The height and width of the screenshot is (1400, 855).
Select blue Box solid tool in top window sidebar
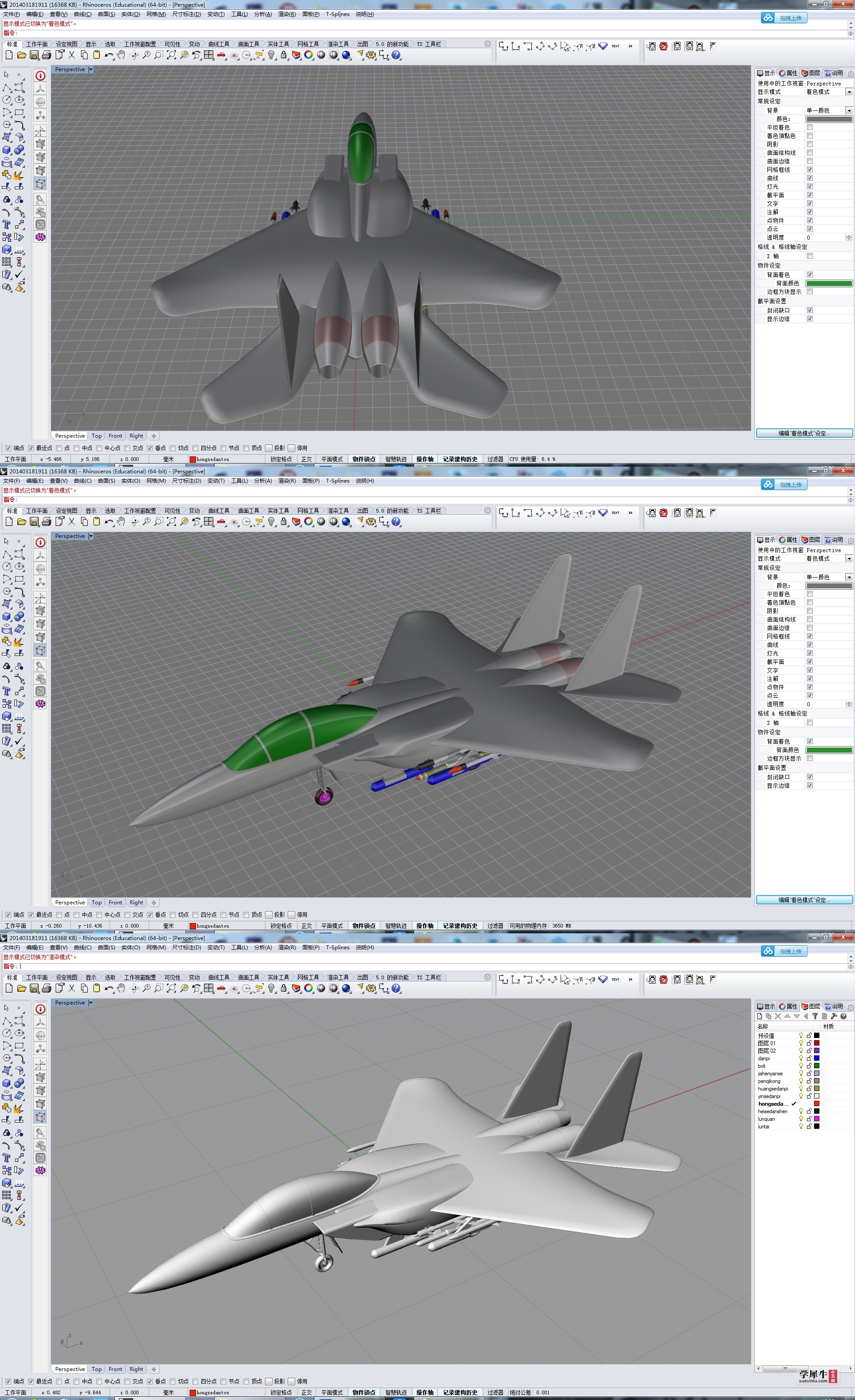tap(7, 150)
